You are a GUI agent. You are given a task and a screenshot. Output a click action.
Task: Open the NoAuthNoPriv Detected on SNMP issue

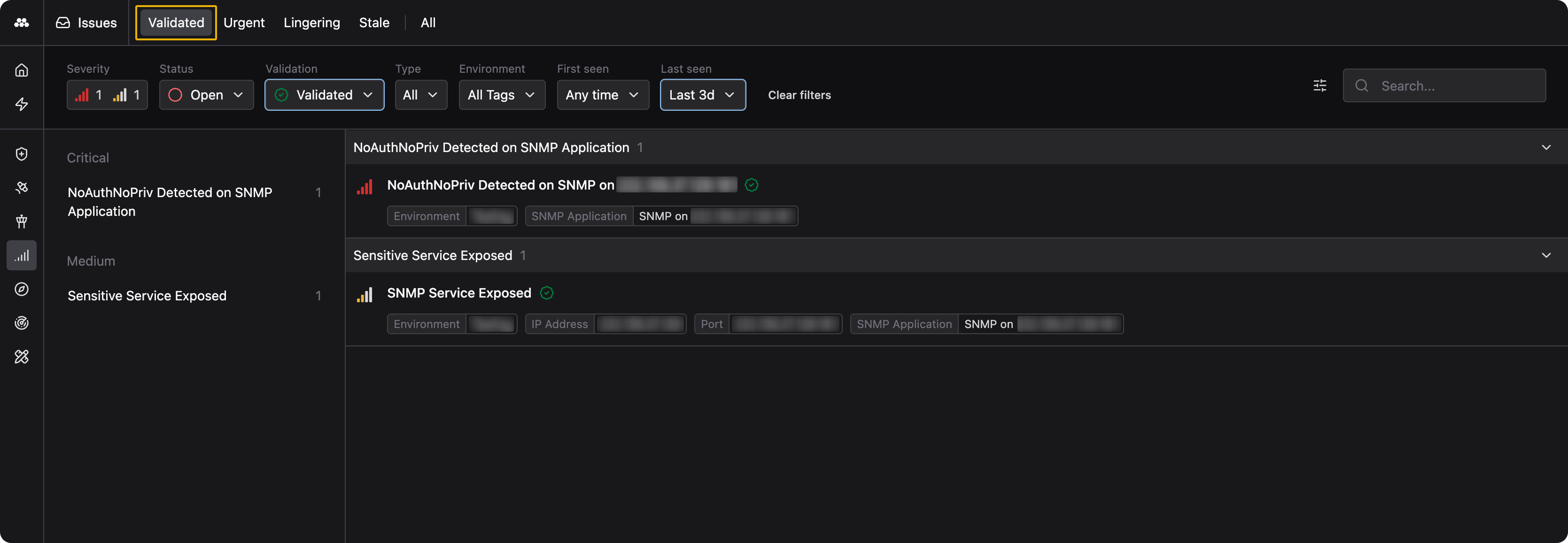[500, 185]
